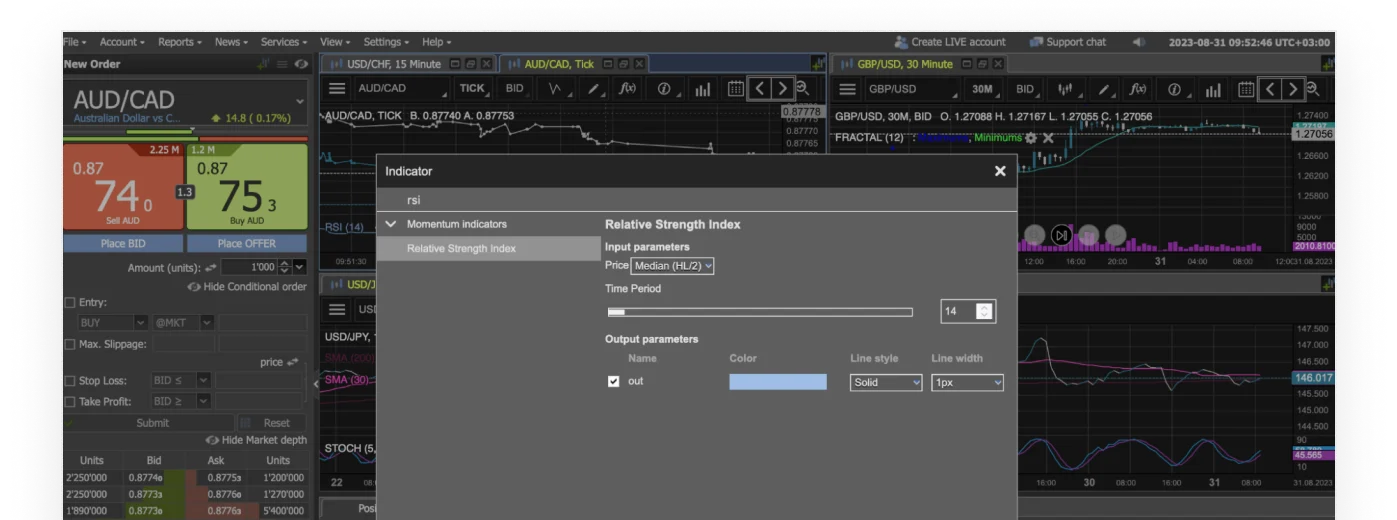Enable the Stop Loss checkbox
Image resolution: width=1397 pixels, height=520 pixels.
tap(70, 381)
